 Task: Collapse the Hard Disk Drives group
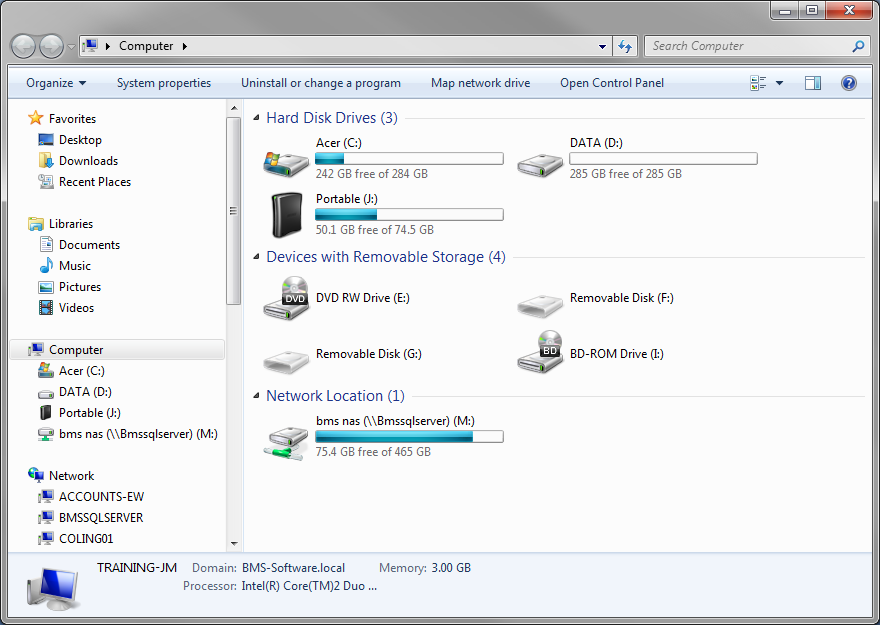(x=256, y=117)
